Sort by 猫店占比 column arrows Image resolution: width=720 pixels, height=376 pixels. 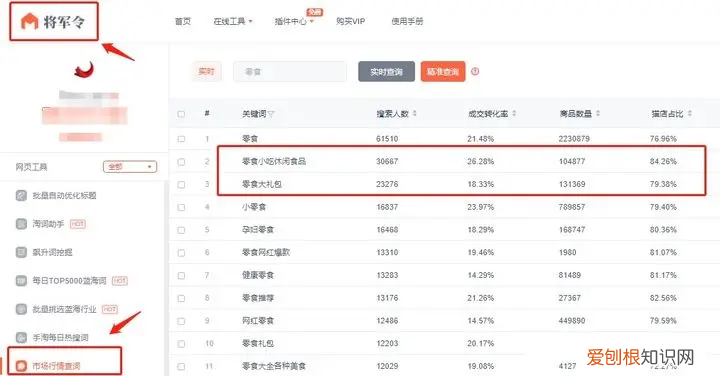[690, 113]
